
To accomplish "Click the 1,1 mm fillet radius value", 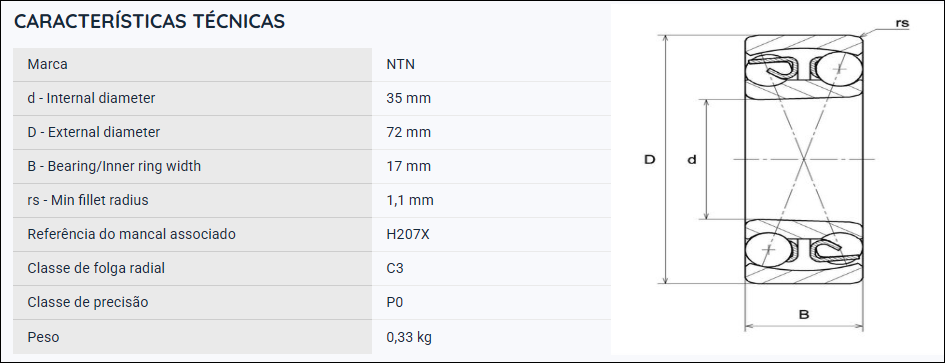I will [410, 200].
